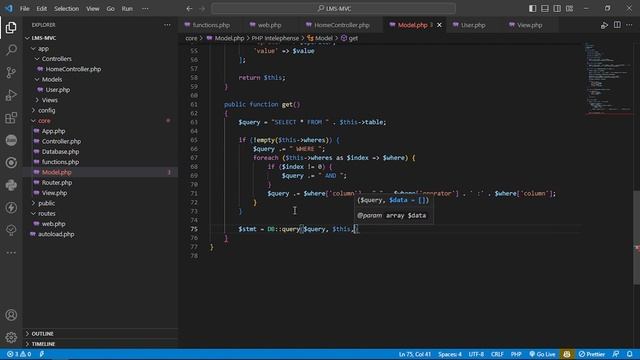Open autoload.php in the file tree

(56, 234)
